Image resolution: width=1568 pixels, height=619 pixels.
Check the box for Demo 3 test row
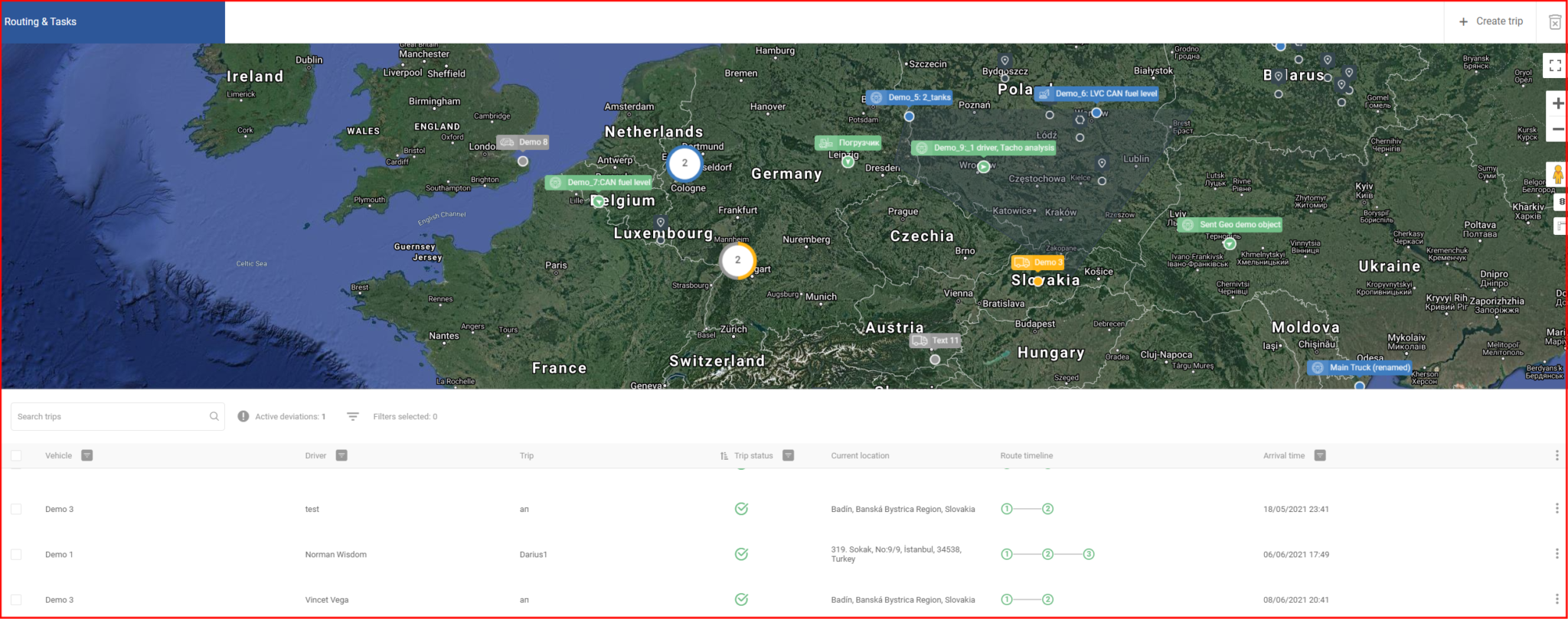pyautogui.click(x=16, y=509)
